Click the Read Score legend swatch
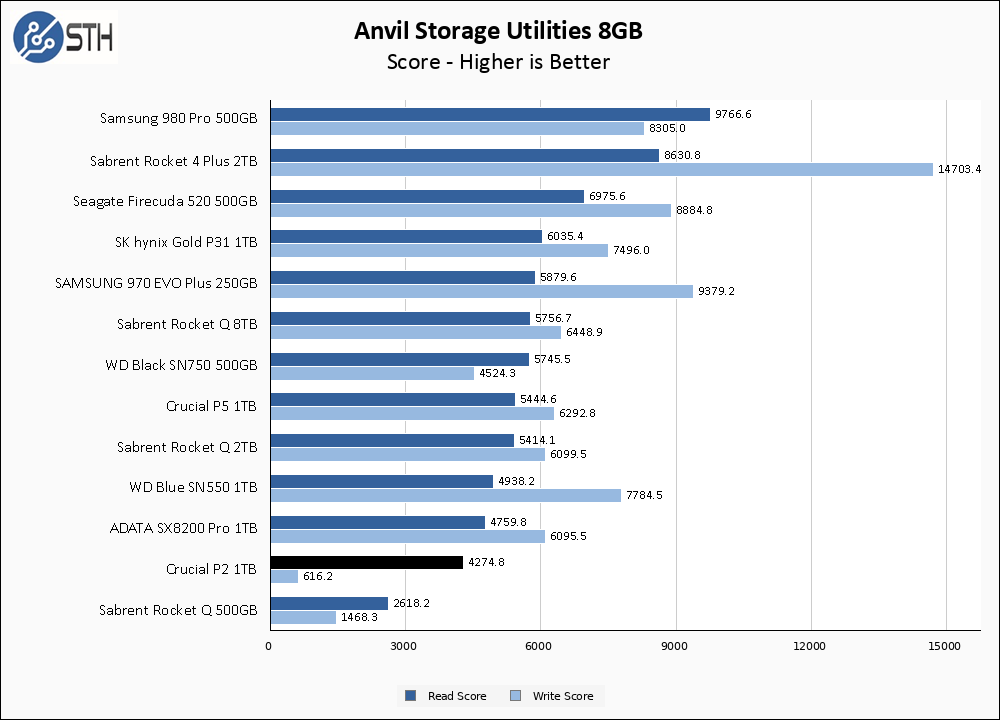This screenshot has height=720, width=1000. (410, 696)
